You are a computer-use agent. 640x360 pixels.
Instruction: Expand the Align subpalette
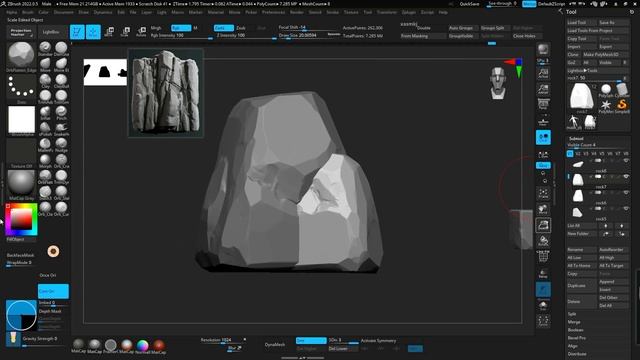click(x=572, y=346)
